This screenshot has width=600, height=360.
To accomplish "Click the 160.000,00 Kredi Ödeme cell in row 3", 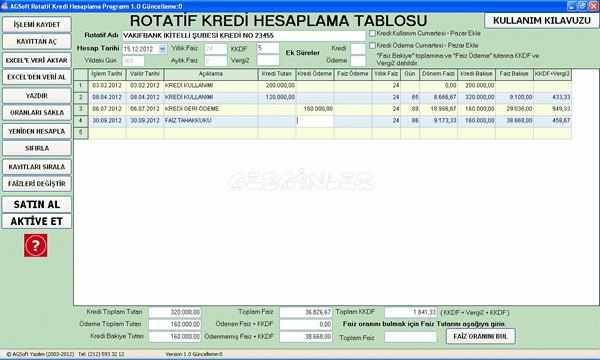I will tap(315, 109).
